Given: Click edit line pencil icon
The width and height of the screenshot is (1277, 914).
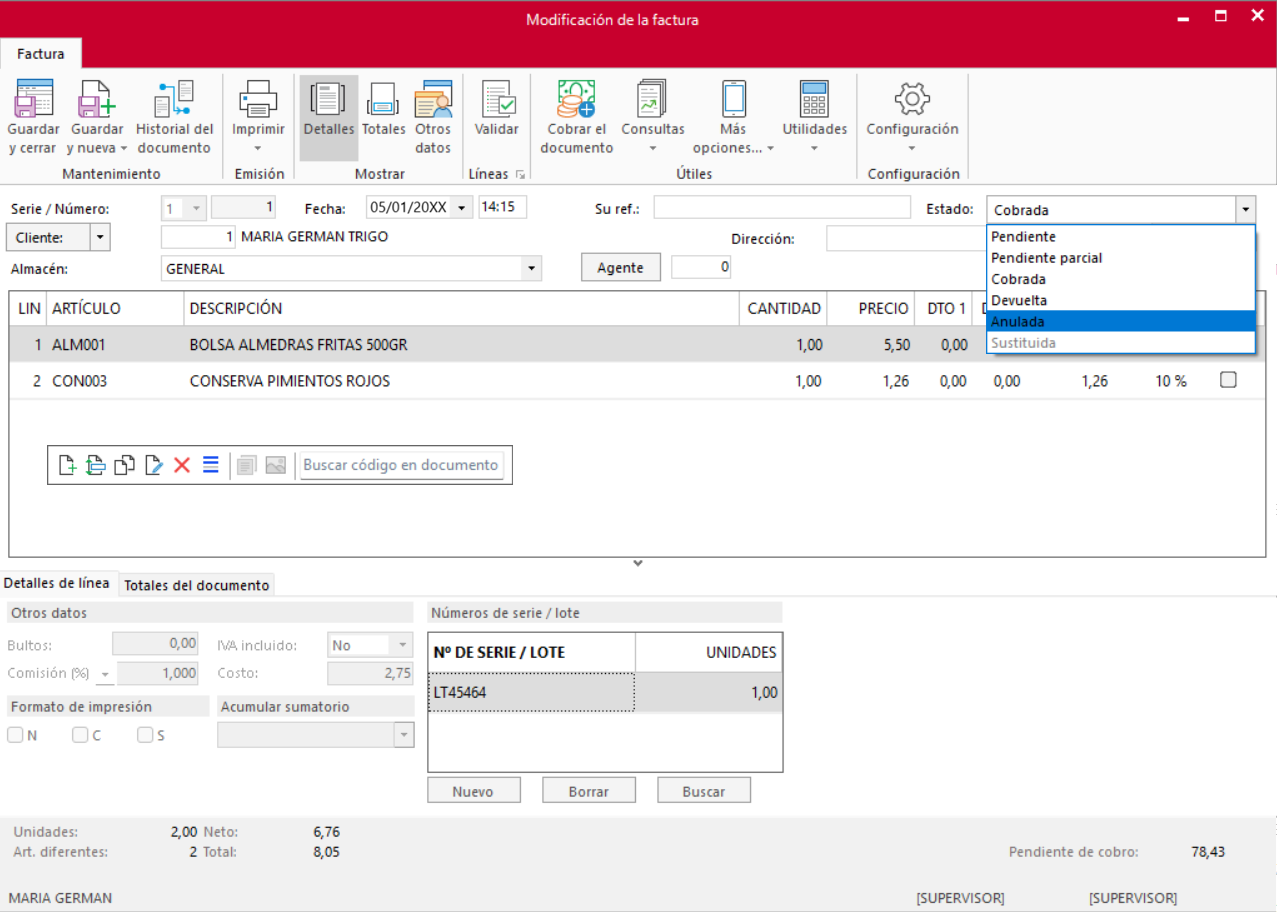Looking at the screenshot, I should 153,465.
